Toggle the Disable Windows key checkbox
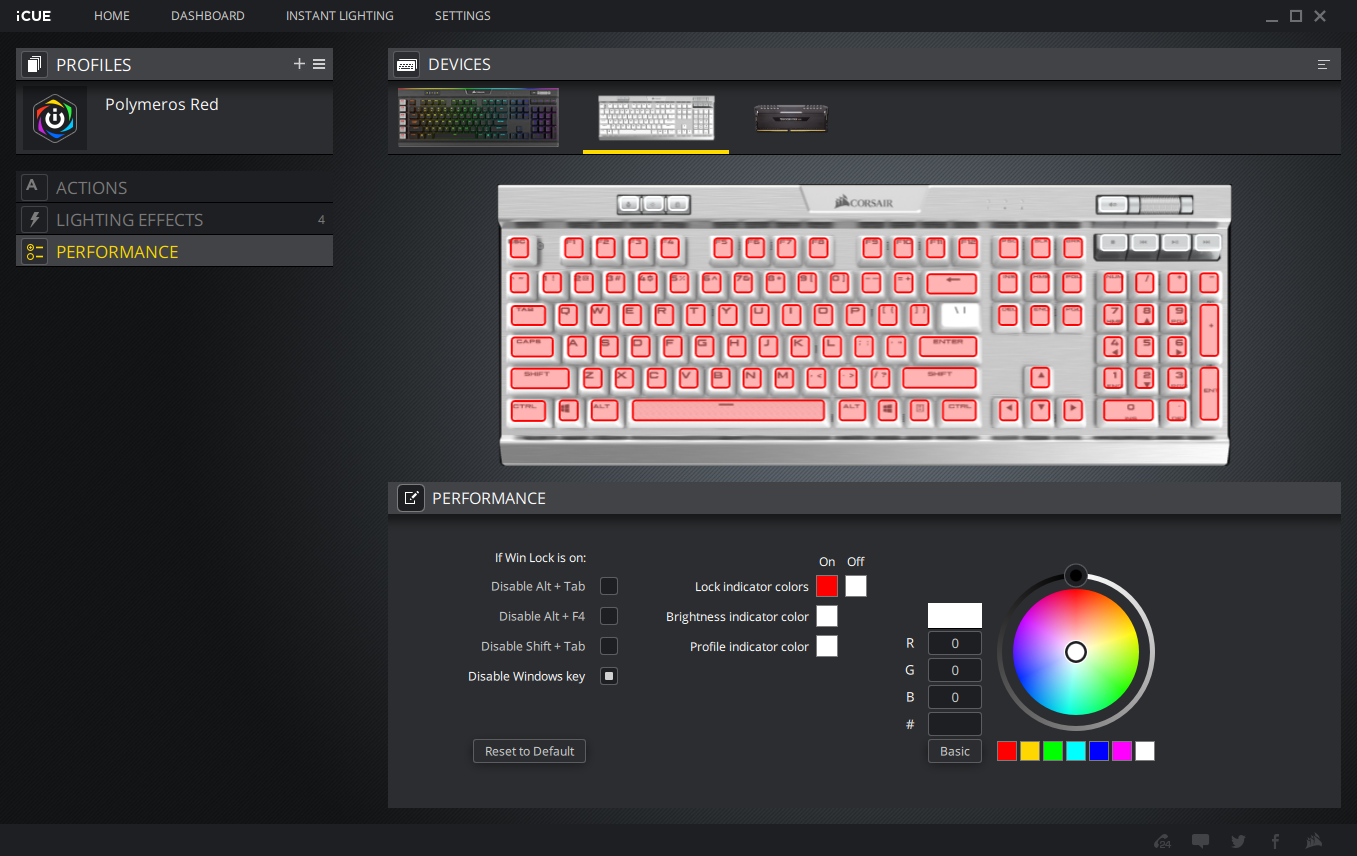This screenshot has width=1357, height=856. 608,676
